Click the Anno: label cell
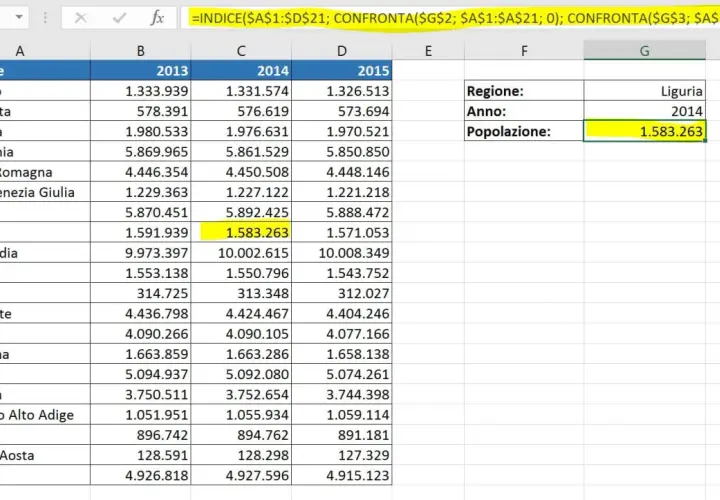This screenshot has height=500, width=720. 524,111
